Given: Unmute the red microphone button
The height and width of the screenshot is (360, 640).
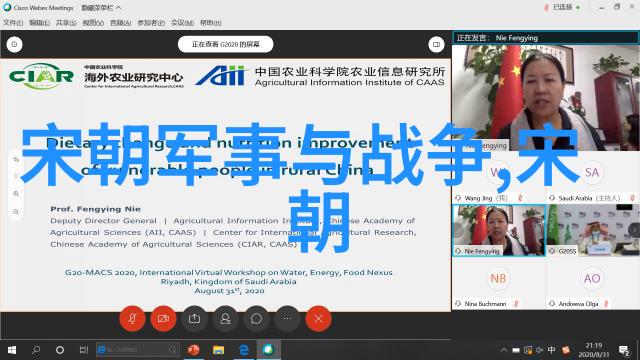Looking at the screenshot, I should (132, 319).
